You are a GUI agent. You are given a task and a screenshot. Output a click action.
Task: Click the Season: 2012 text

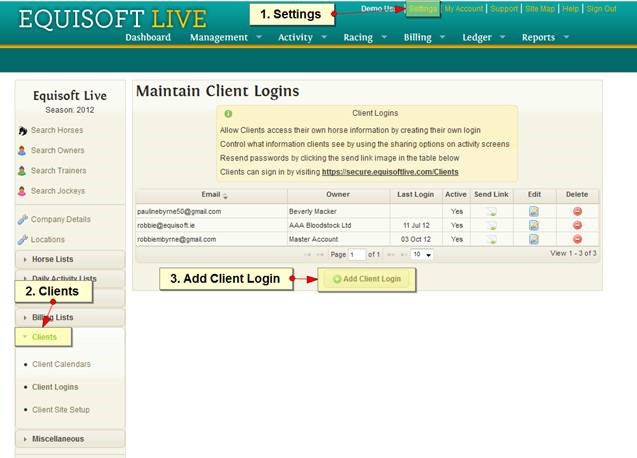70,110
